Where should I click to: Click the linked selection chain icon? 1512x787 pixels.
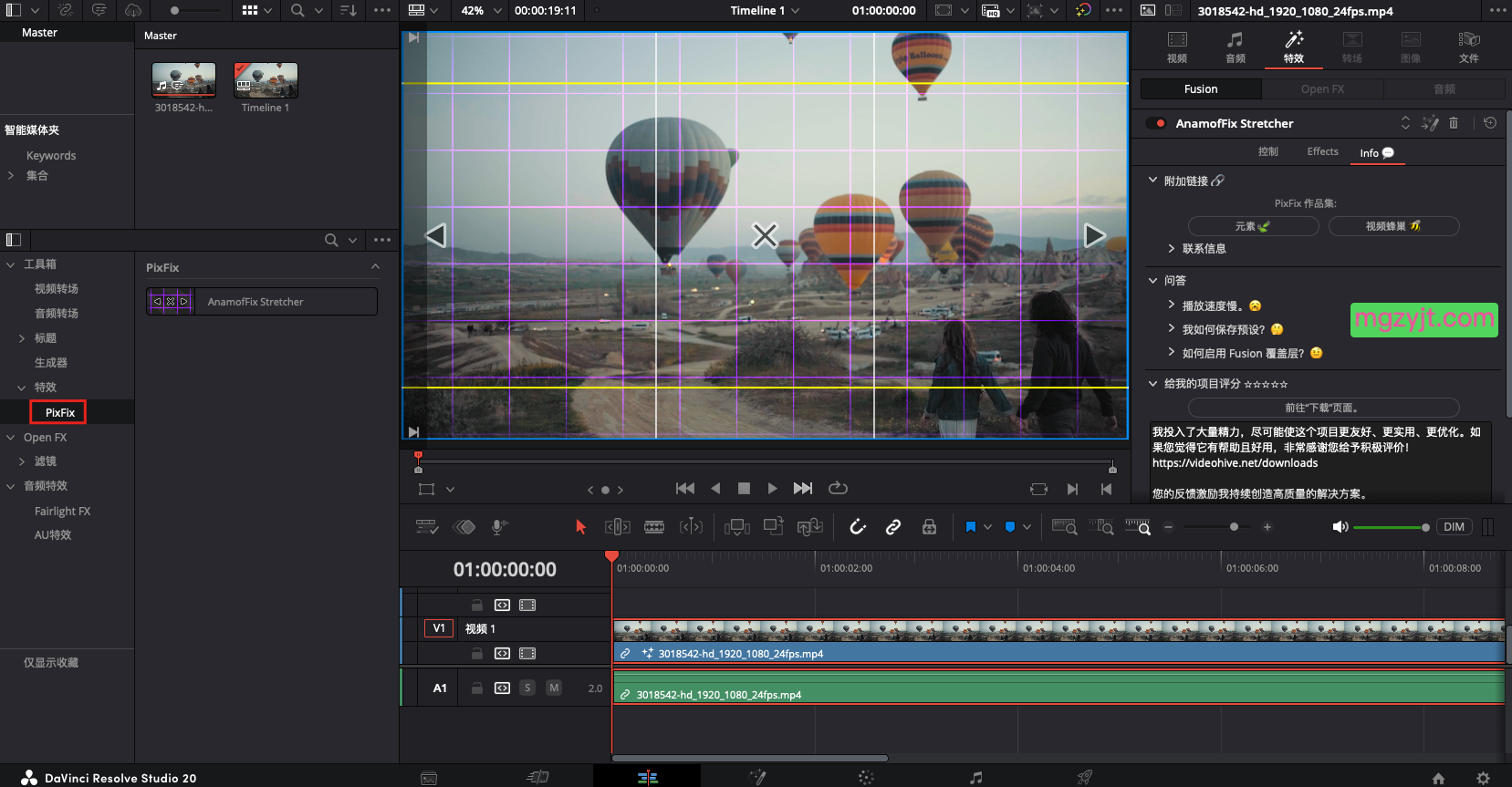click(x=893, y=527)
